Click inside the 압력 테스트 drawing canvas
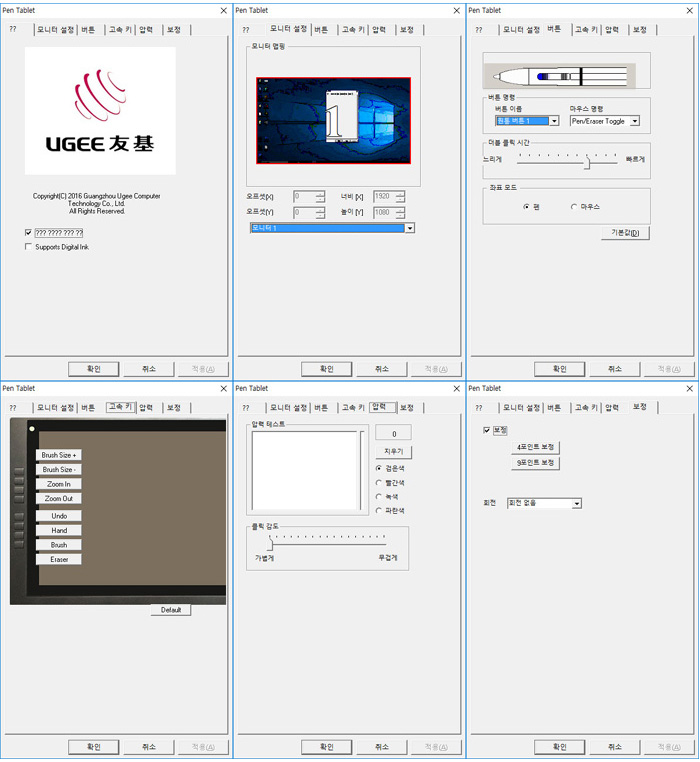 click(x=306, y=470)
